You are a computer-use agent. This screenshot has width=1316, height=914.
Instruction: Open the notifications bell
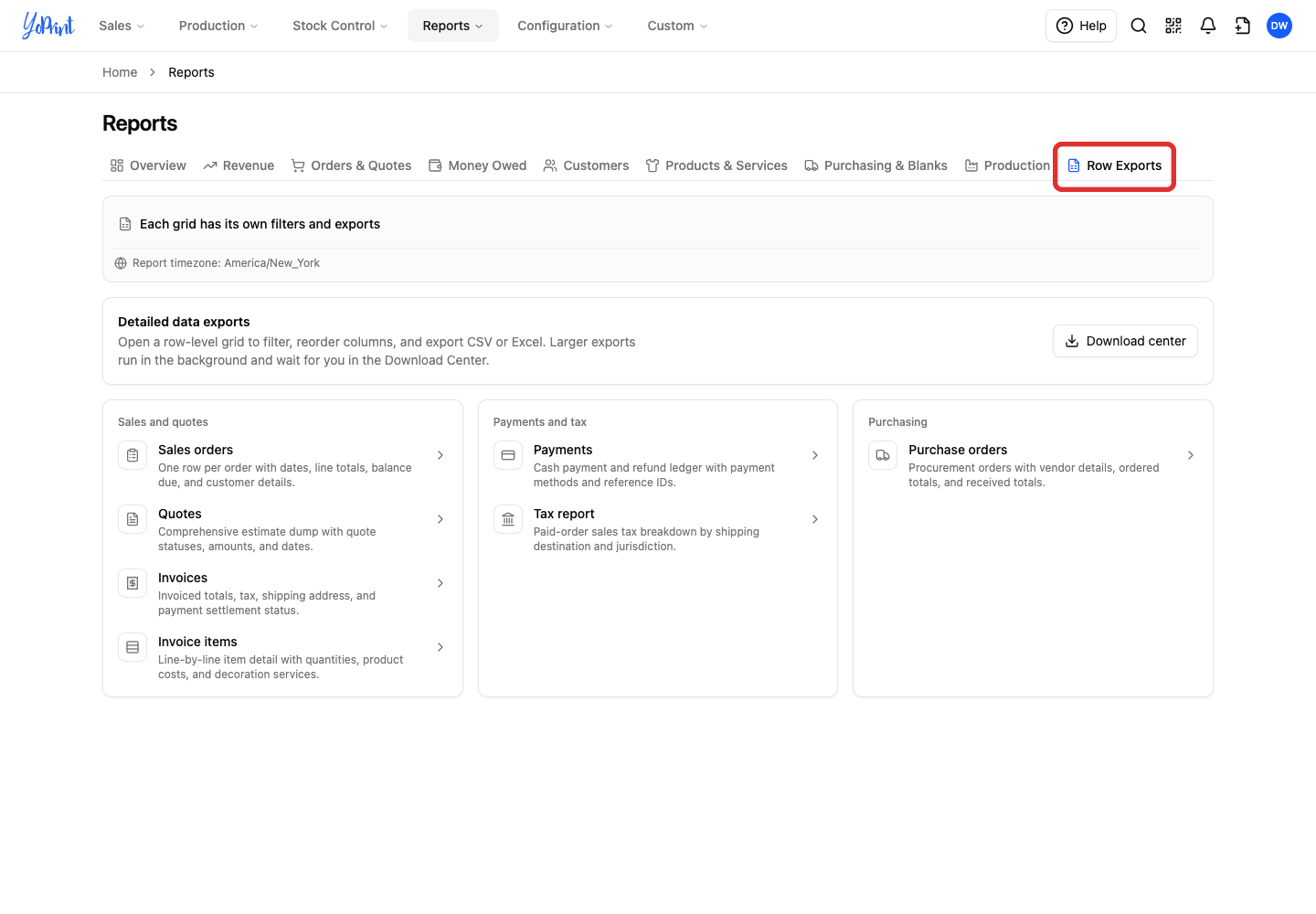(1208, 26)
